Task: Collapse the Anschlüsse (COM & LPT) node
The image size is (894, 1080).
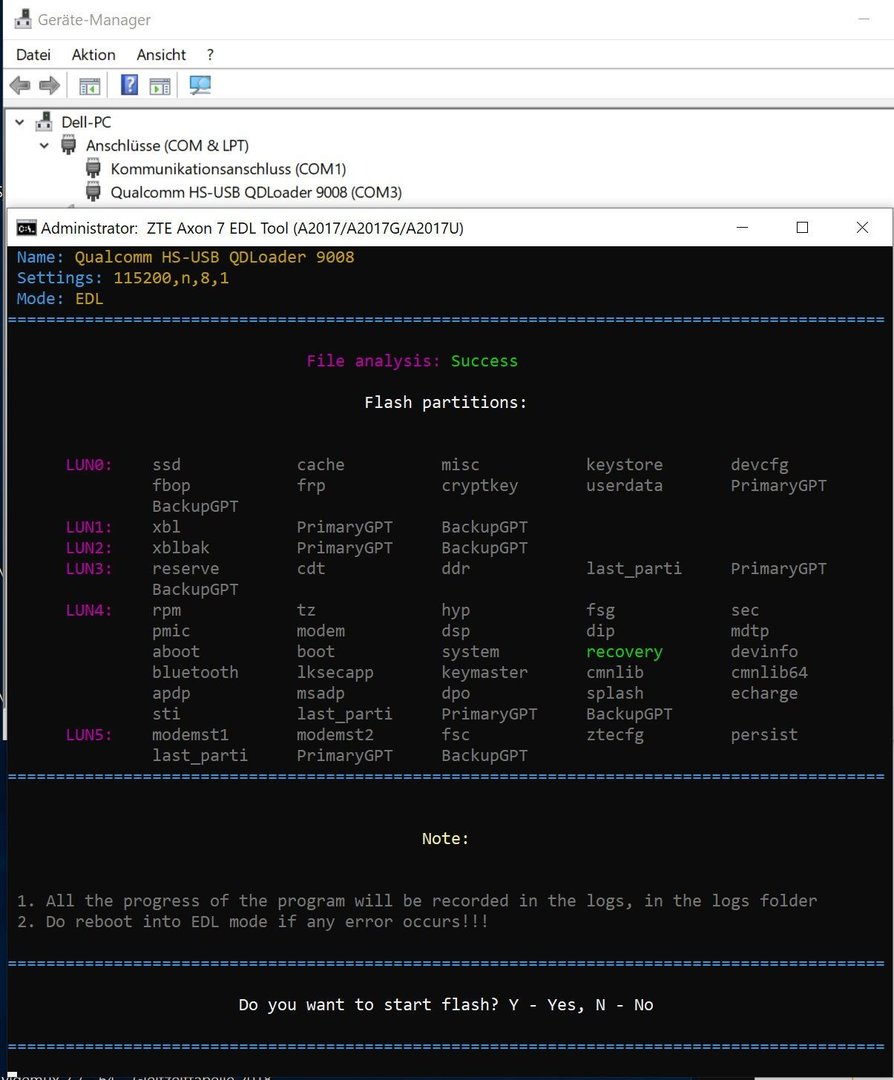Action: [45, 146]
